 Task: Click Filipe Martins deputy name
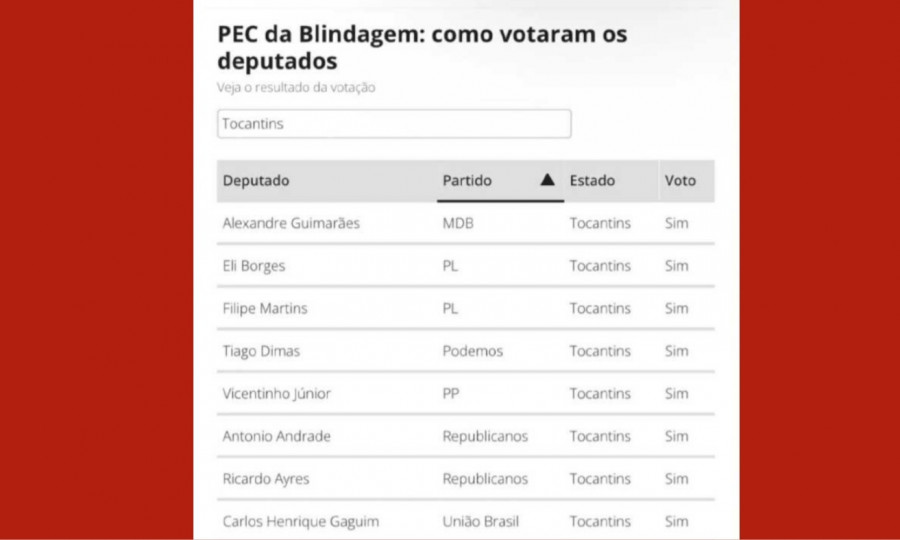(265, 309)
